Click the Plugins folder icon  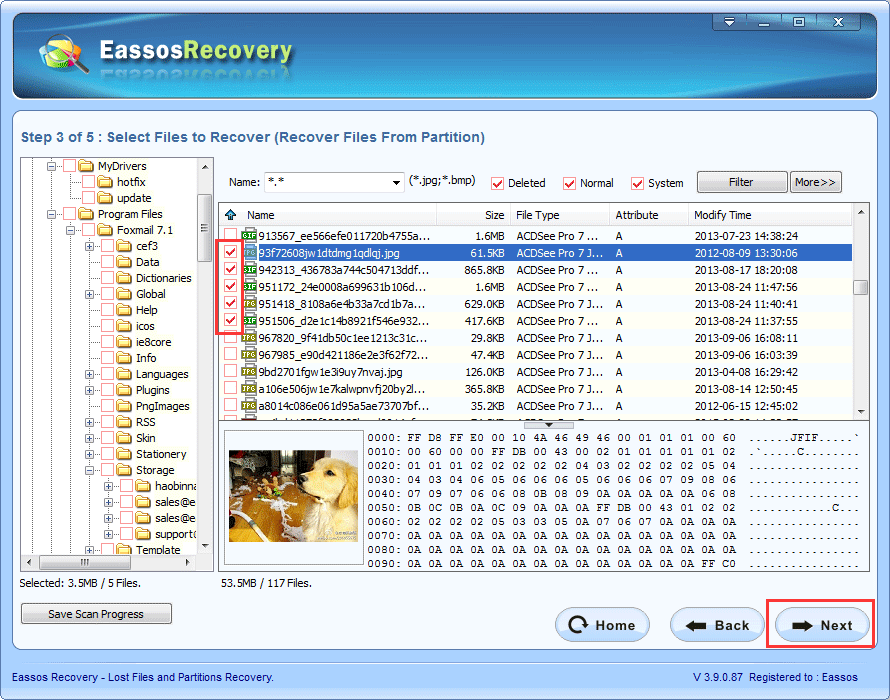[124, 390]
